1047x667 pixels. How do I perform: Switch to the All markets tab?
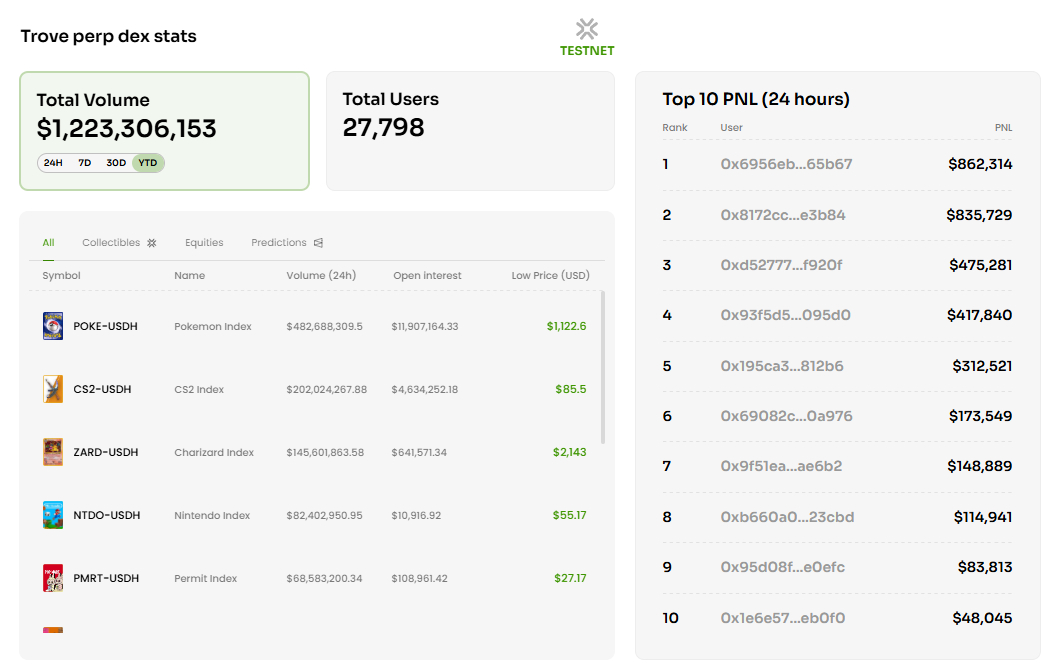coord(48,243)
